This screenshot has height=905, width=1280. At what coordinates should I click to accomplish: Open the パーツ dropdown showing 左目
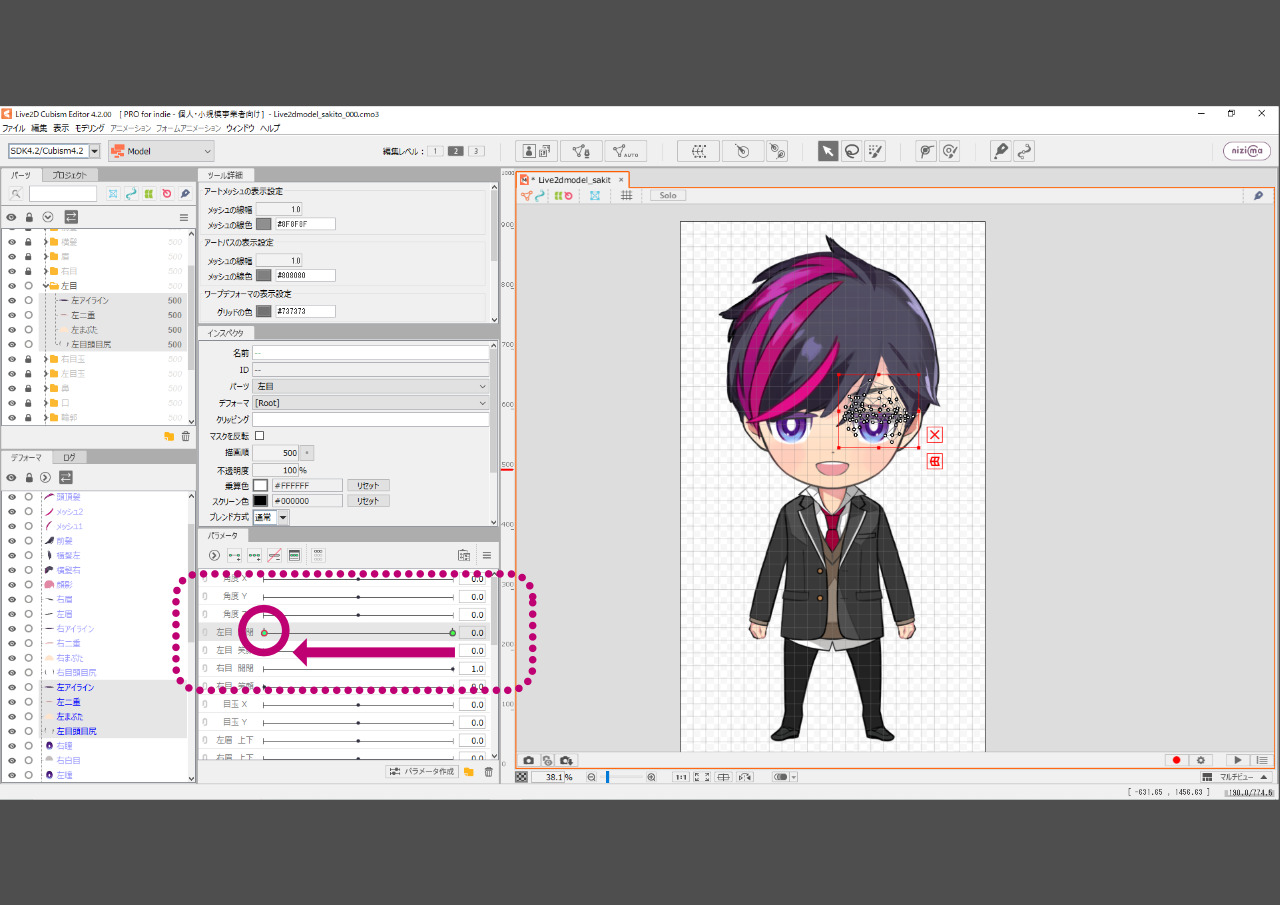pos(371,386)
